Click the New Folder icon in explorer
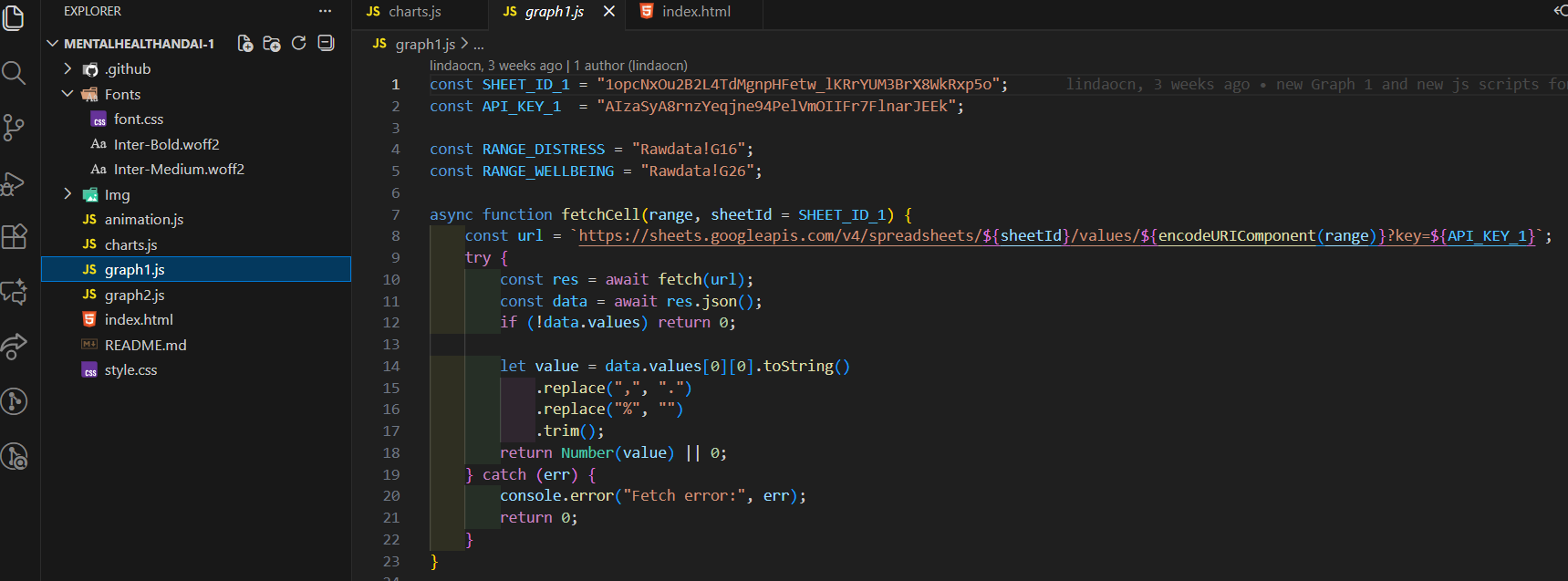 272,44
